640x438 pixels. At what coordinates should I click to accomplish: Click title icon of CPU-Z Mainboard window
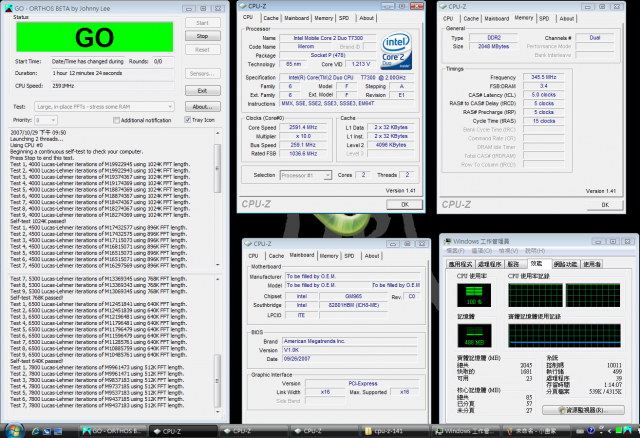click(x=248, y=244)
